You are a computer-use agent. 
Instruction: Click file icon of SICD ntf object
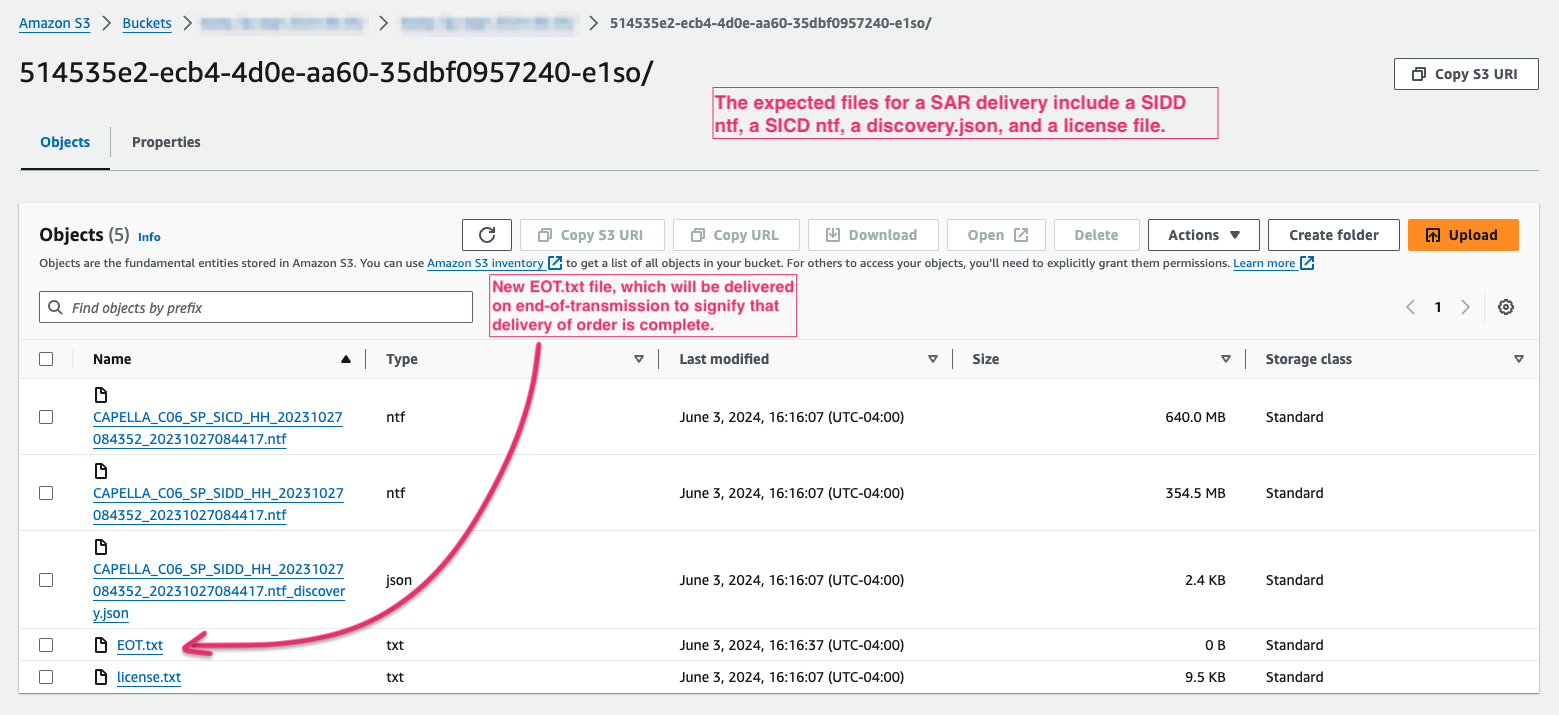point(100,395)
